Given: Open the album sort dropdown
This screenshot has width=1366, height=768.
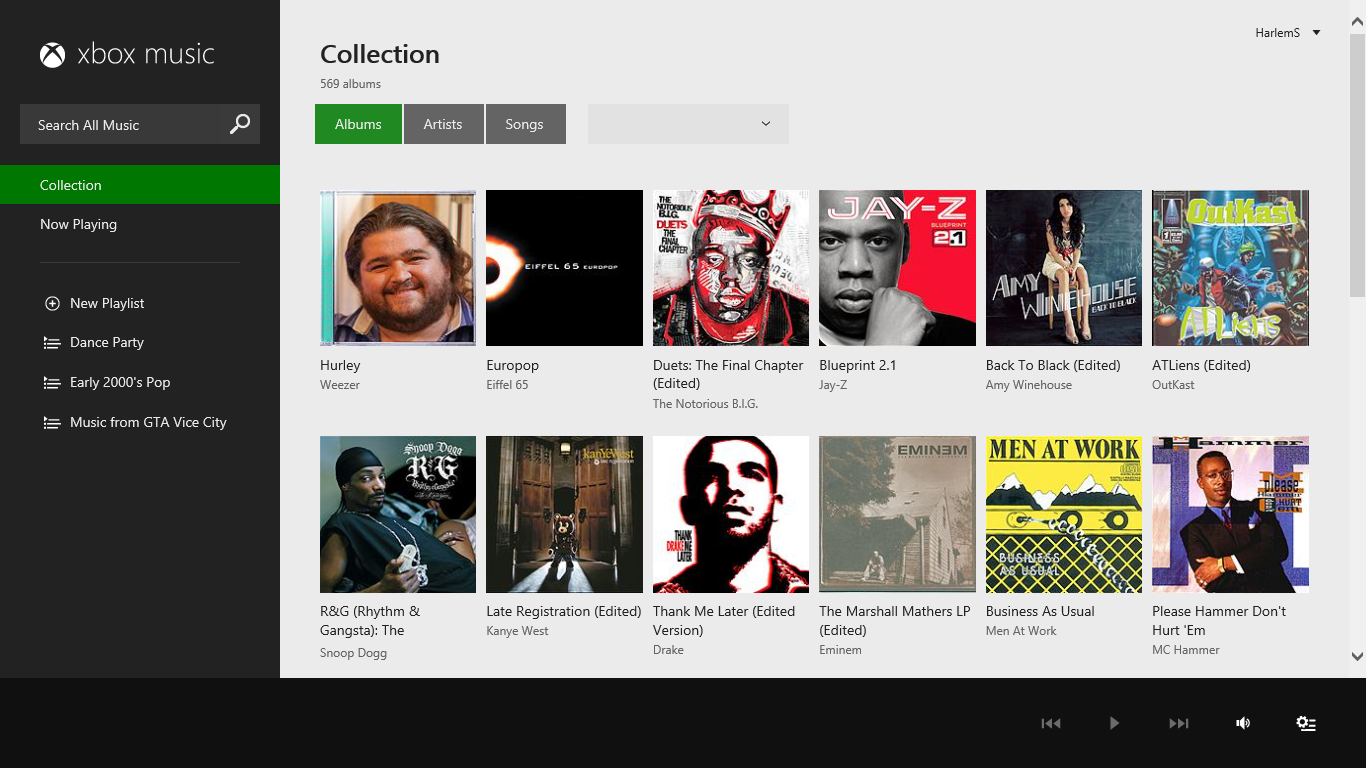Looking at the screenshot, I should [688, 123].
